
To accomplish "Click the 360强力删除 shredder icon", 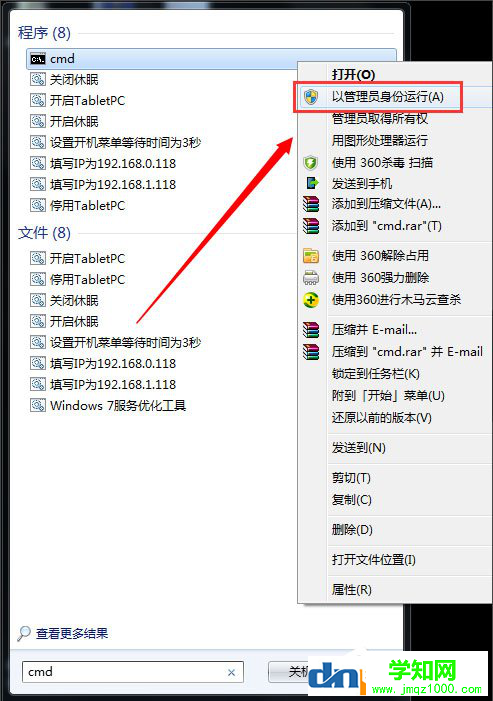I will (x=311, y=278).
